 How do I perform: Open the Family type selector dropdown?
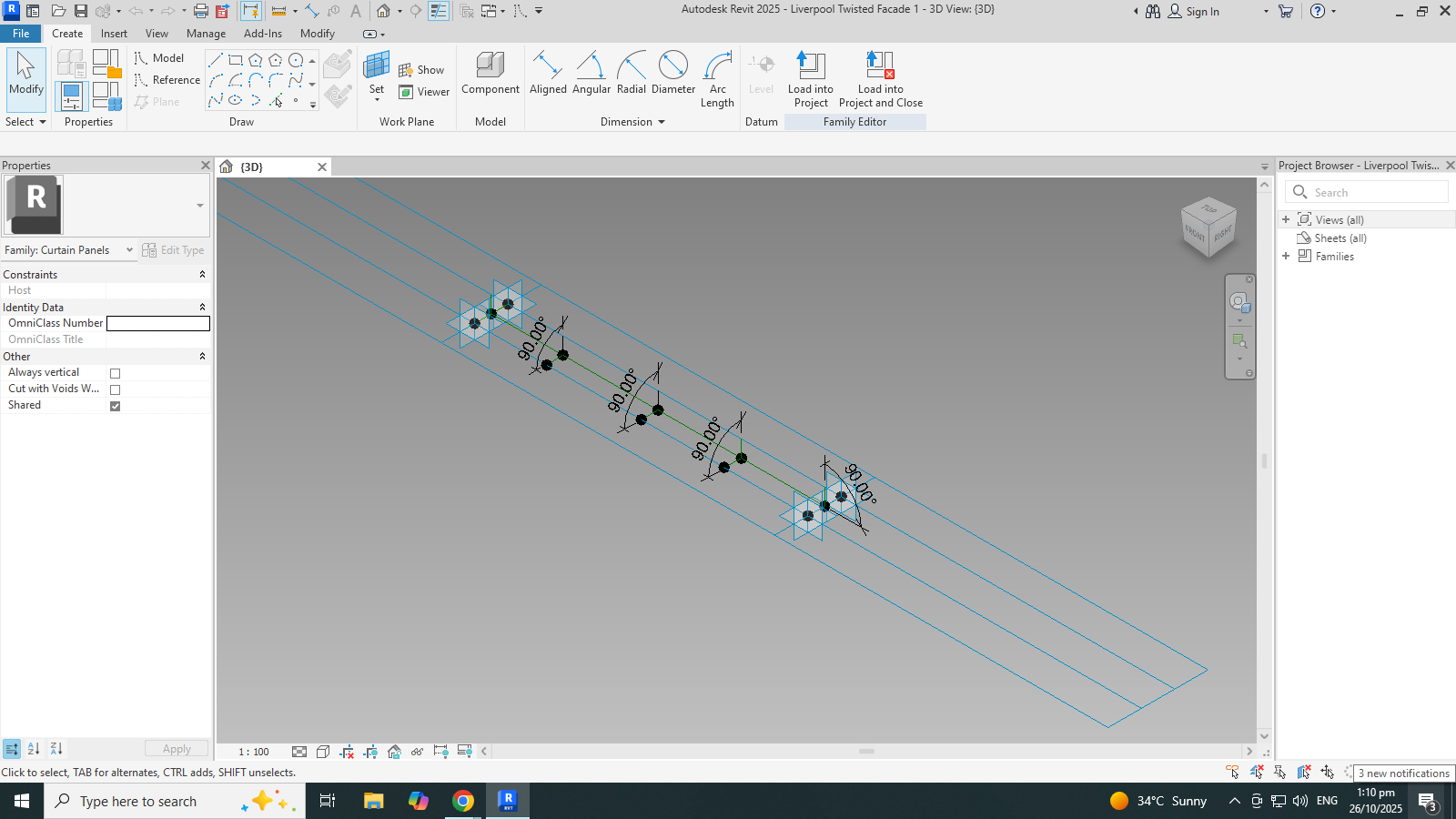pyautogui.click(x=70, y=250)
